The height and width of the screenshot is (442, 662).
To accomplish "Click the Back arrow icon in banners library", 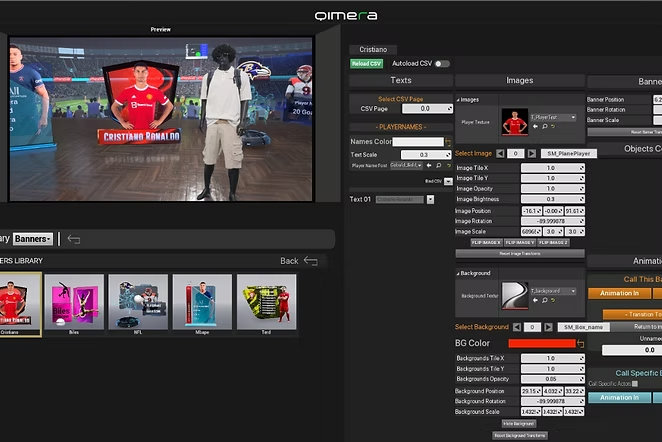I will pos(311,261).
